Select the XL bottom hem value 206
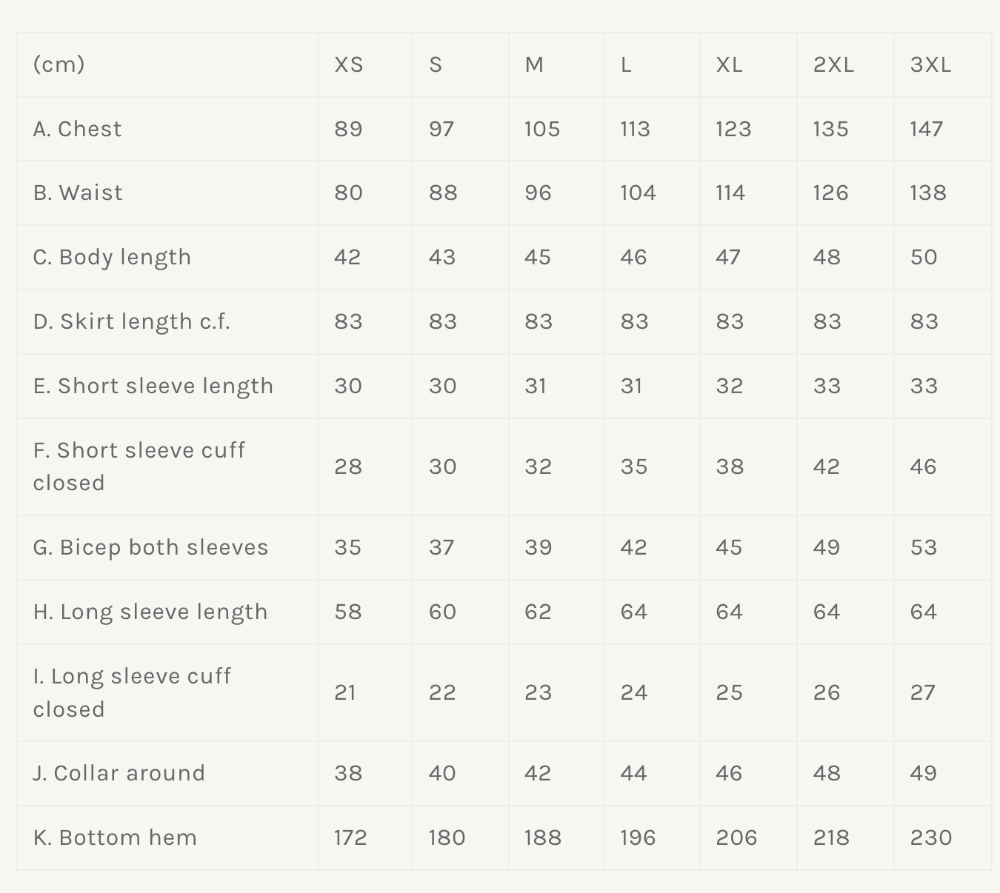Image resolution: width=1000 pixels, height=893 pixels. pyautogui.click(x=736, y=838)
